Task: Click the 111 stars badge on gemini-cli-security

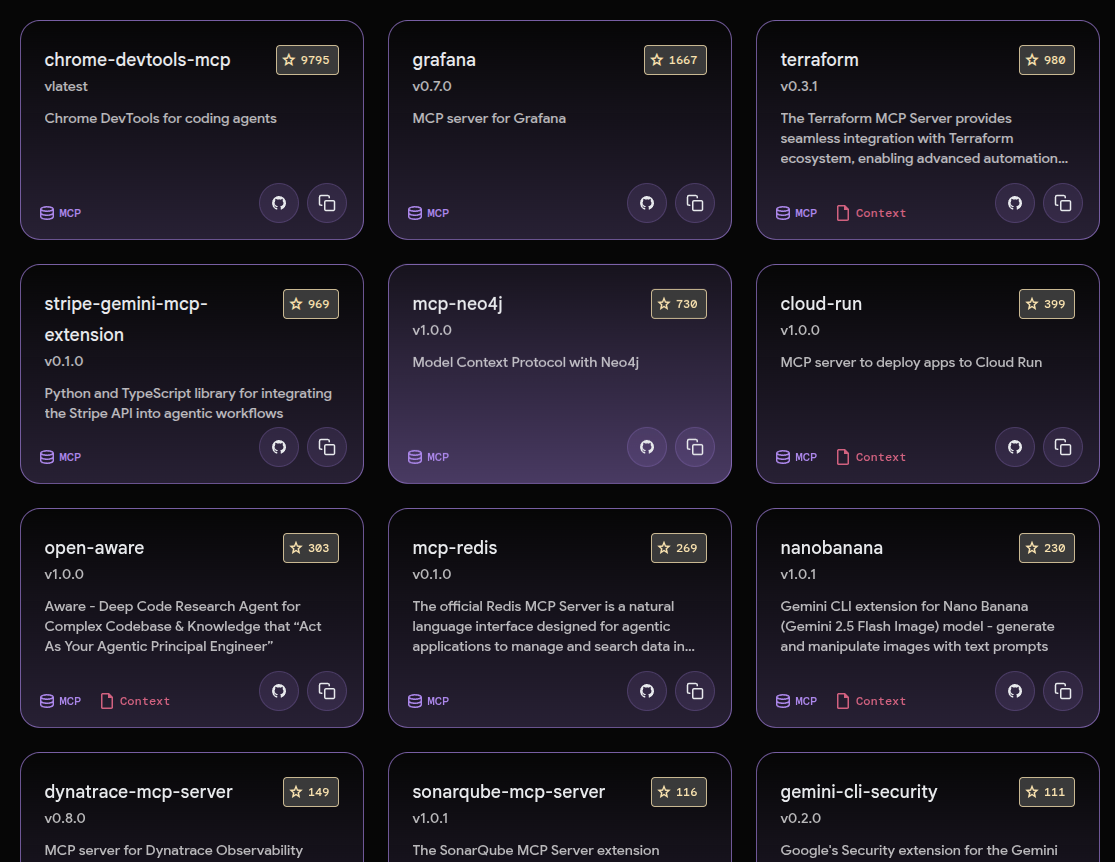Action: [1046, 792]
